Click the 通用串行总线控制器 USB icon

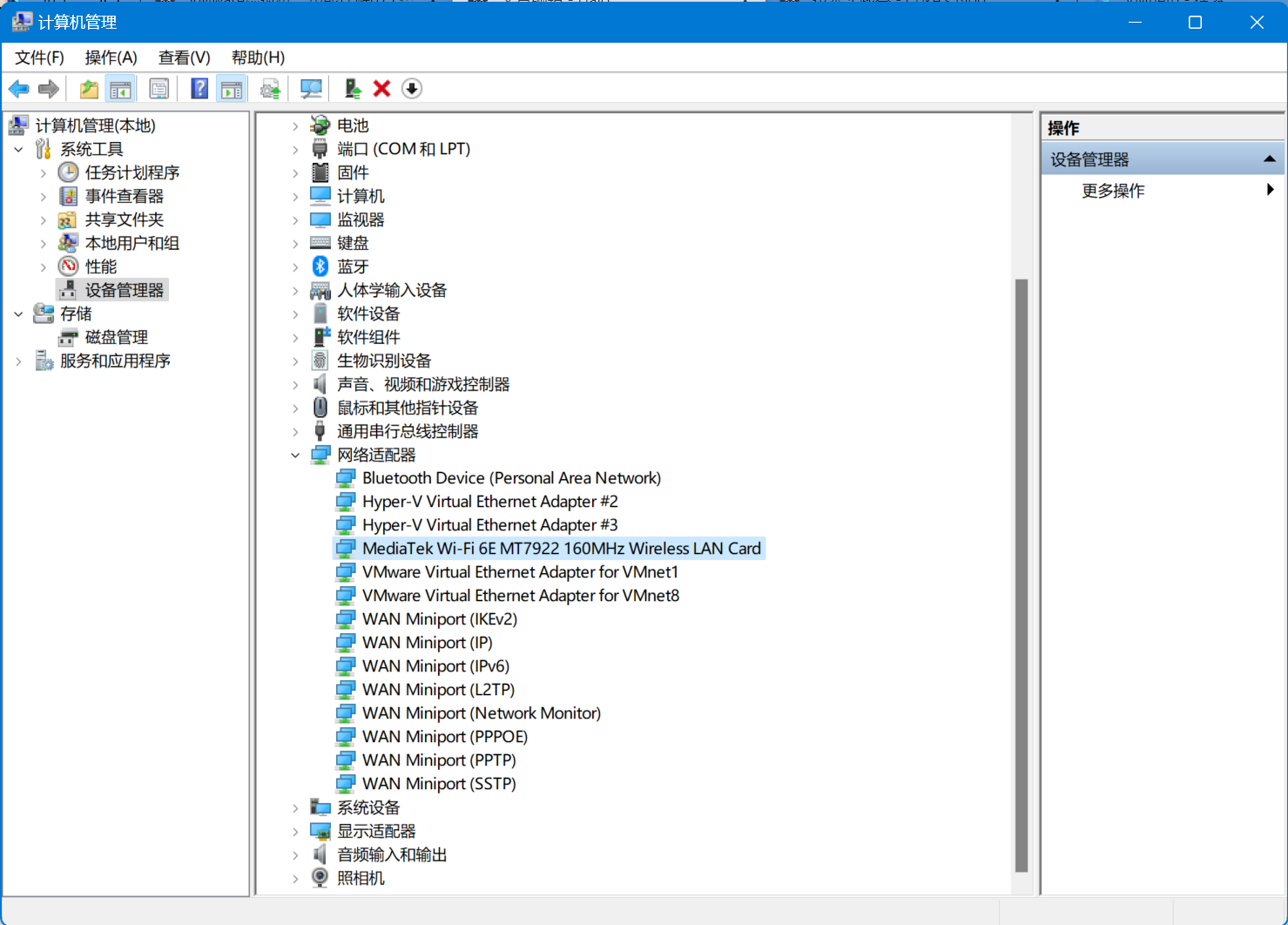coord(320,431)
